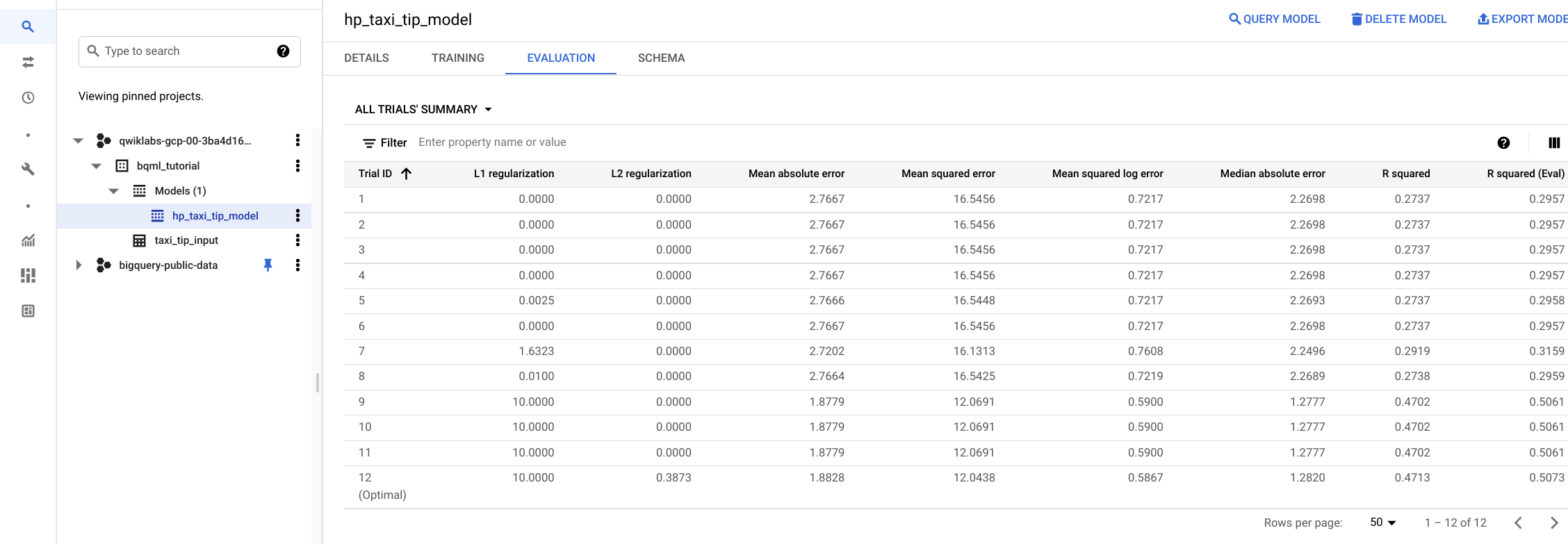
Task: Click the filter property name input
Action: (492, 142)
